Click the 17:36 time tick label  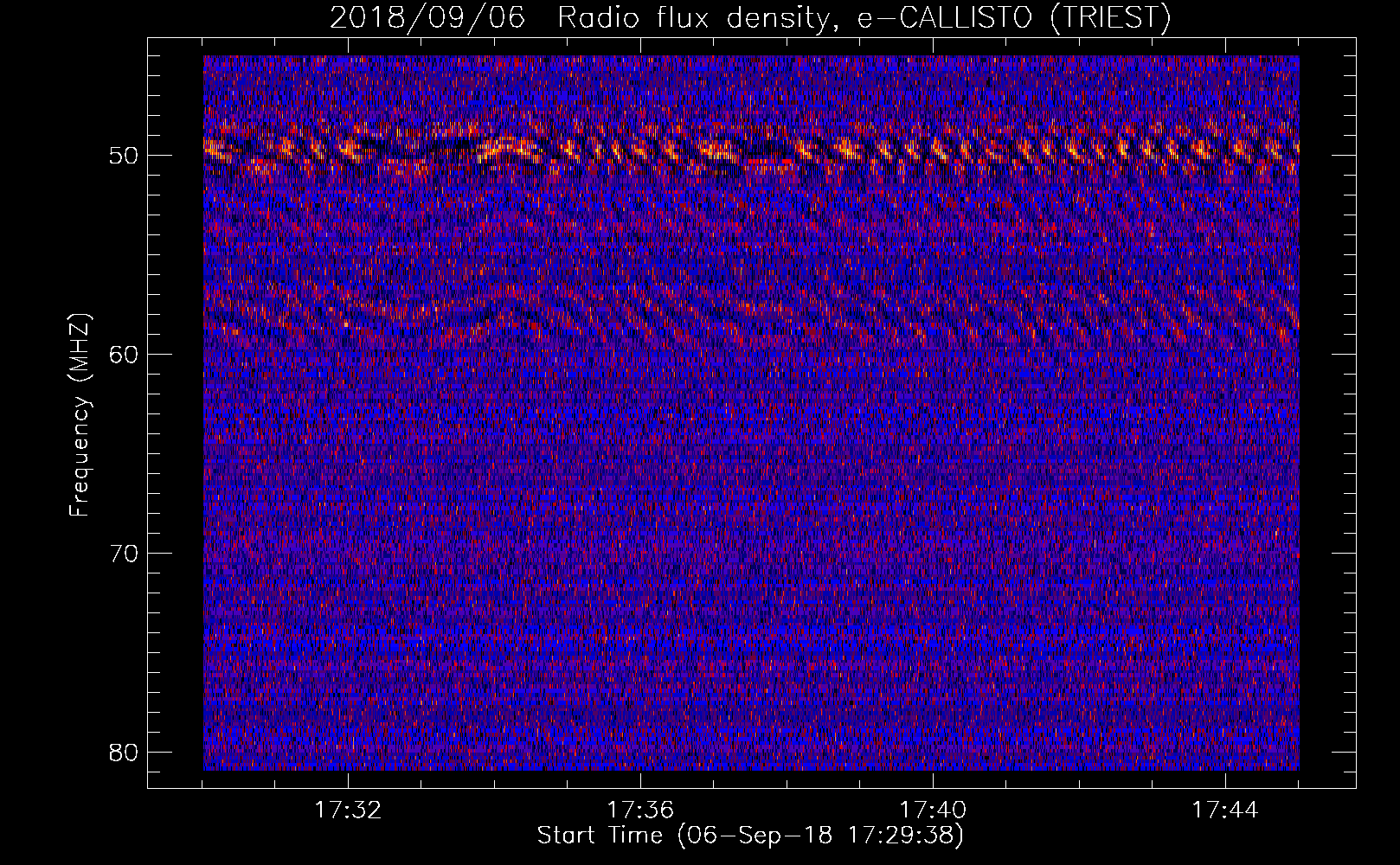coord(640,811)
